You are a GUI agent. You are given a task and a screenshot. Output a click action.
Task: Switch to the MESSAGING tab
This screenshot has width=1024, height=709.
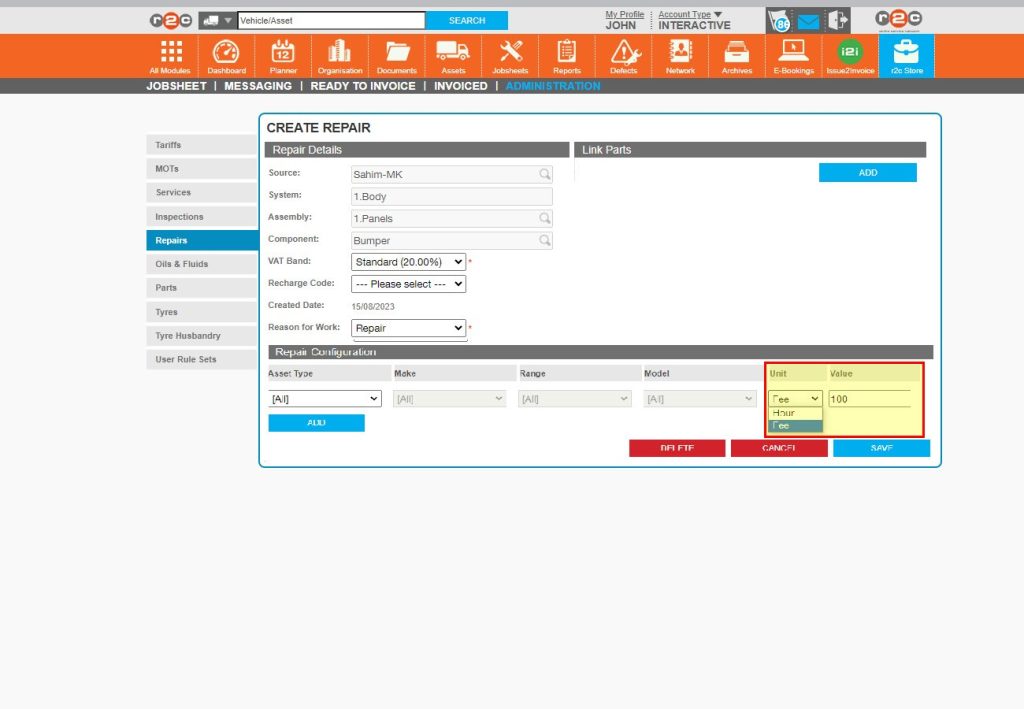pos(258,86)
